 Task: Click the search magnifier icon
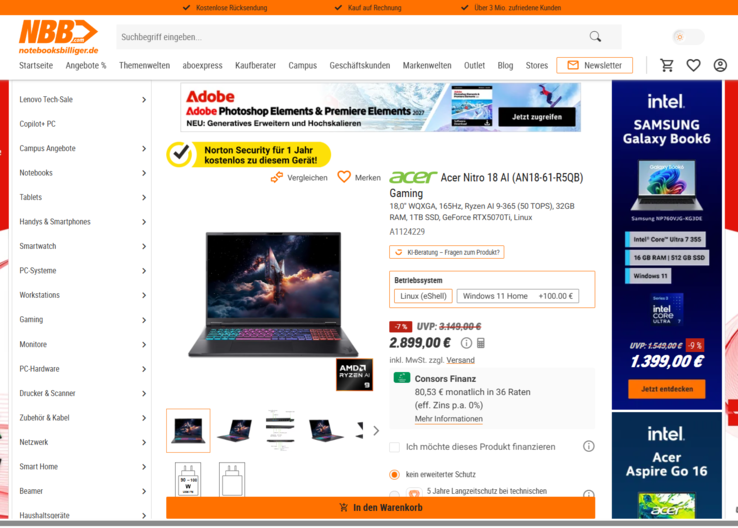click(595, 37)
